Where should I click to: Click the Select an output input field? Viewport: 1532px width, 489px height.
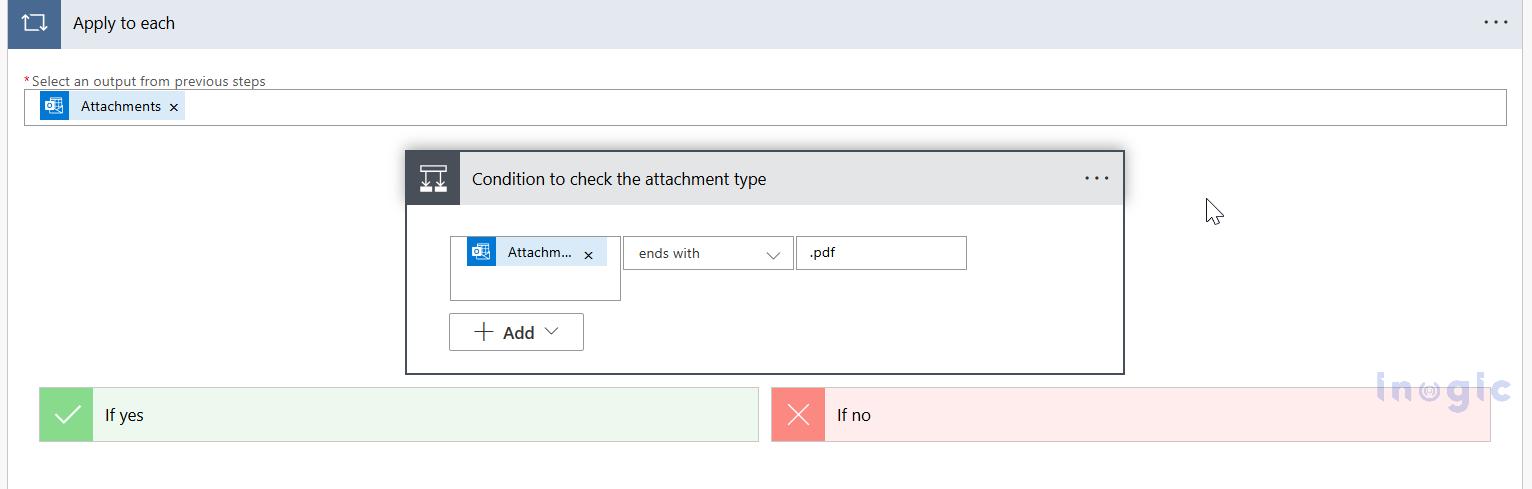click(765, 107)
